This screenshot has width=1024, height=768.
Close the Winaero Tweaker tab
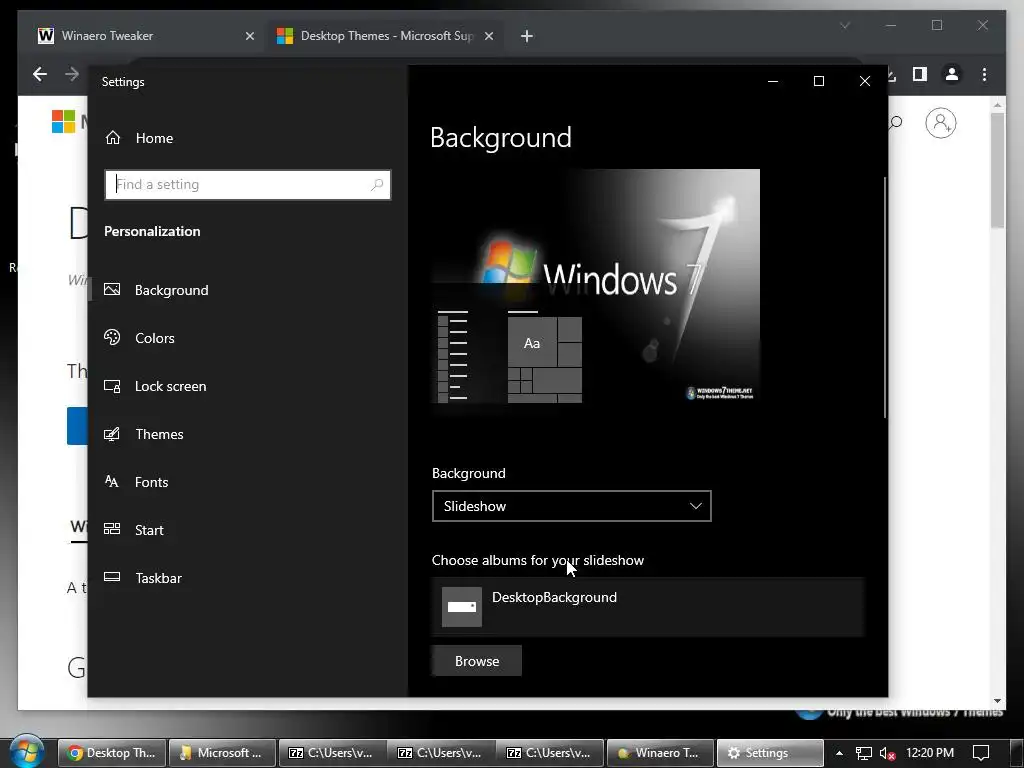point(249,36)
